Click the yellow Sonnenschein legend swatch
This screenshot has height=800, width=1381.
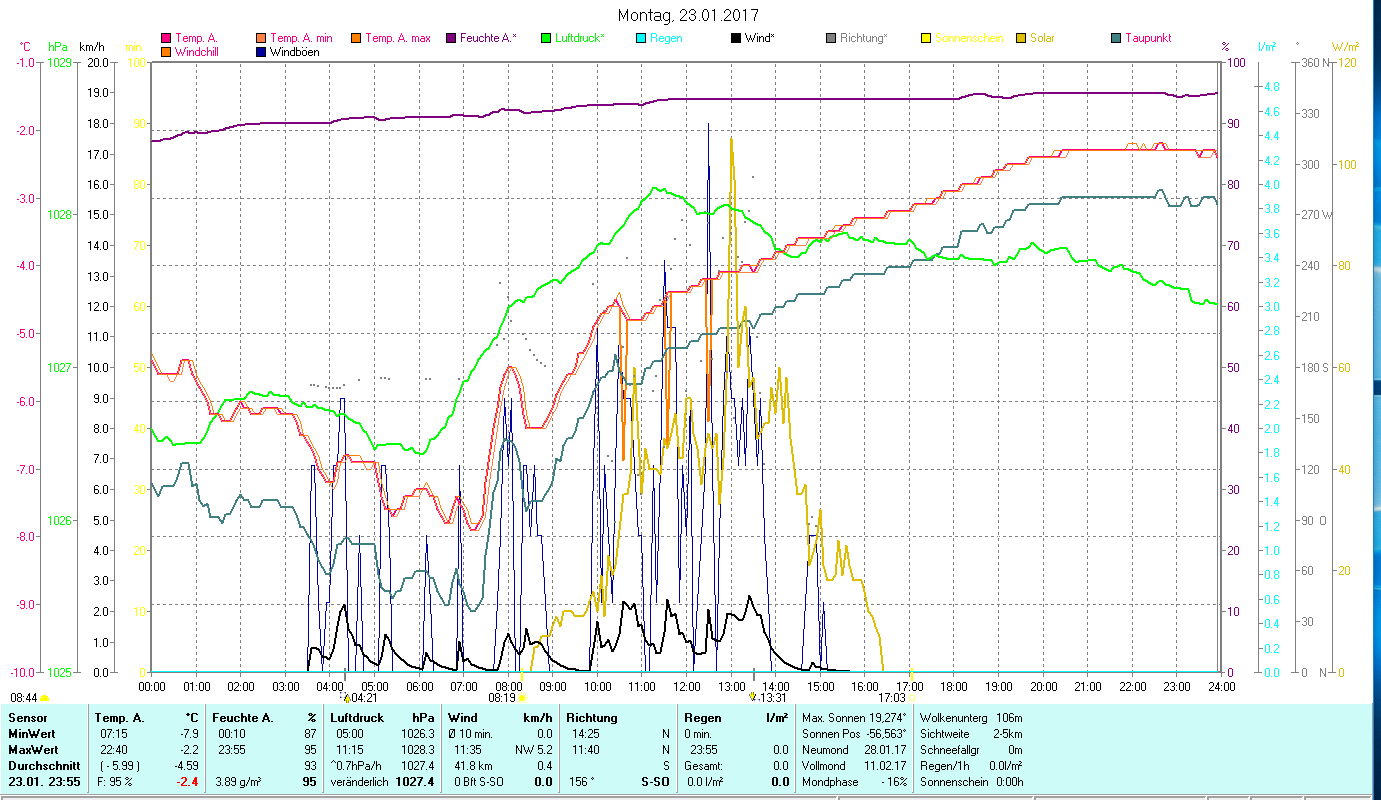coord(926,39)
